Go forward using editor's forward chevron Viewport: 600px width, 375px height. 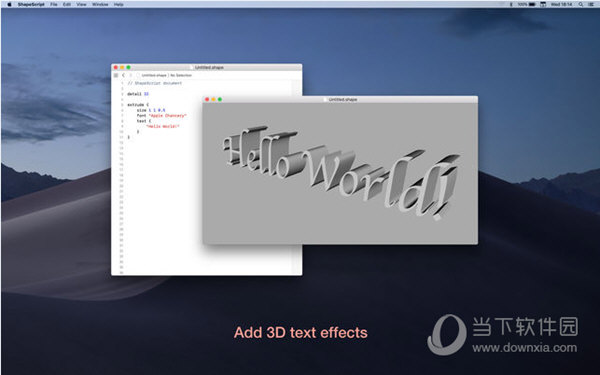tap(130, 75)
